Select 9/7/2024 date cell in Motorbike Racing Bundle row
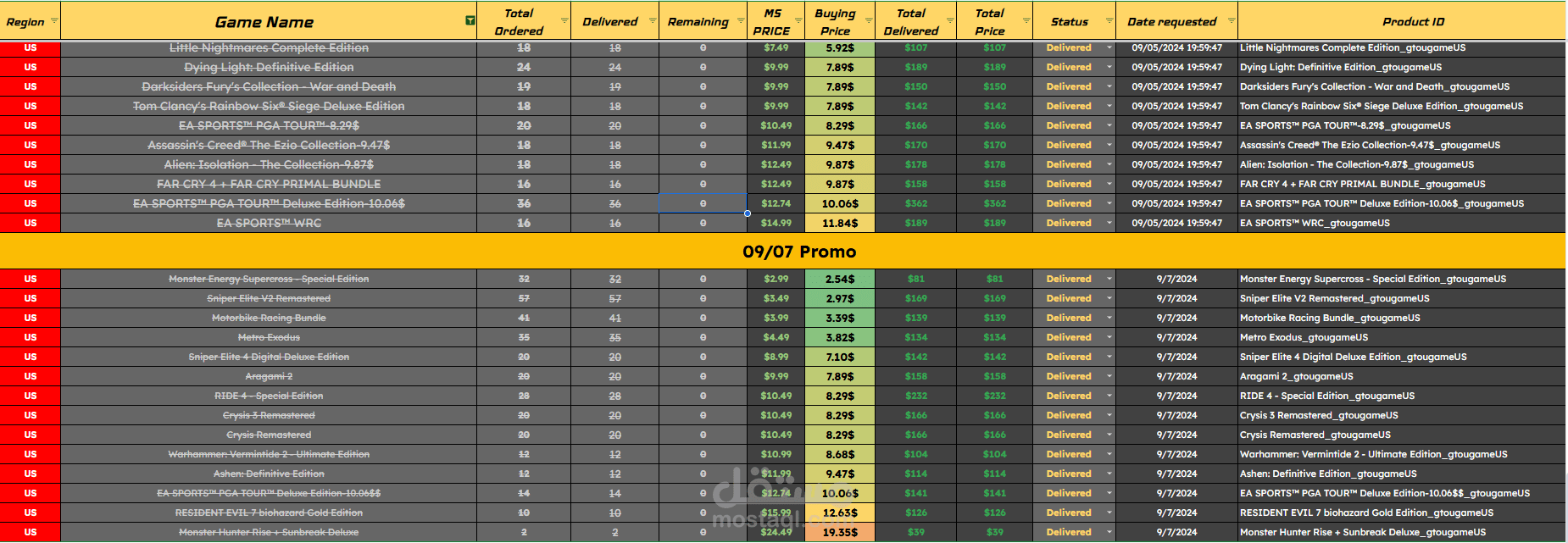 [1176, 318]
